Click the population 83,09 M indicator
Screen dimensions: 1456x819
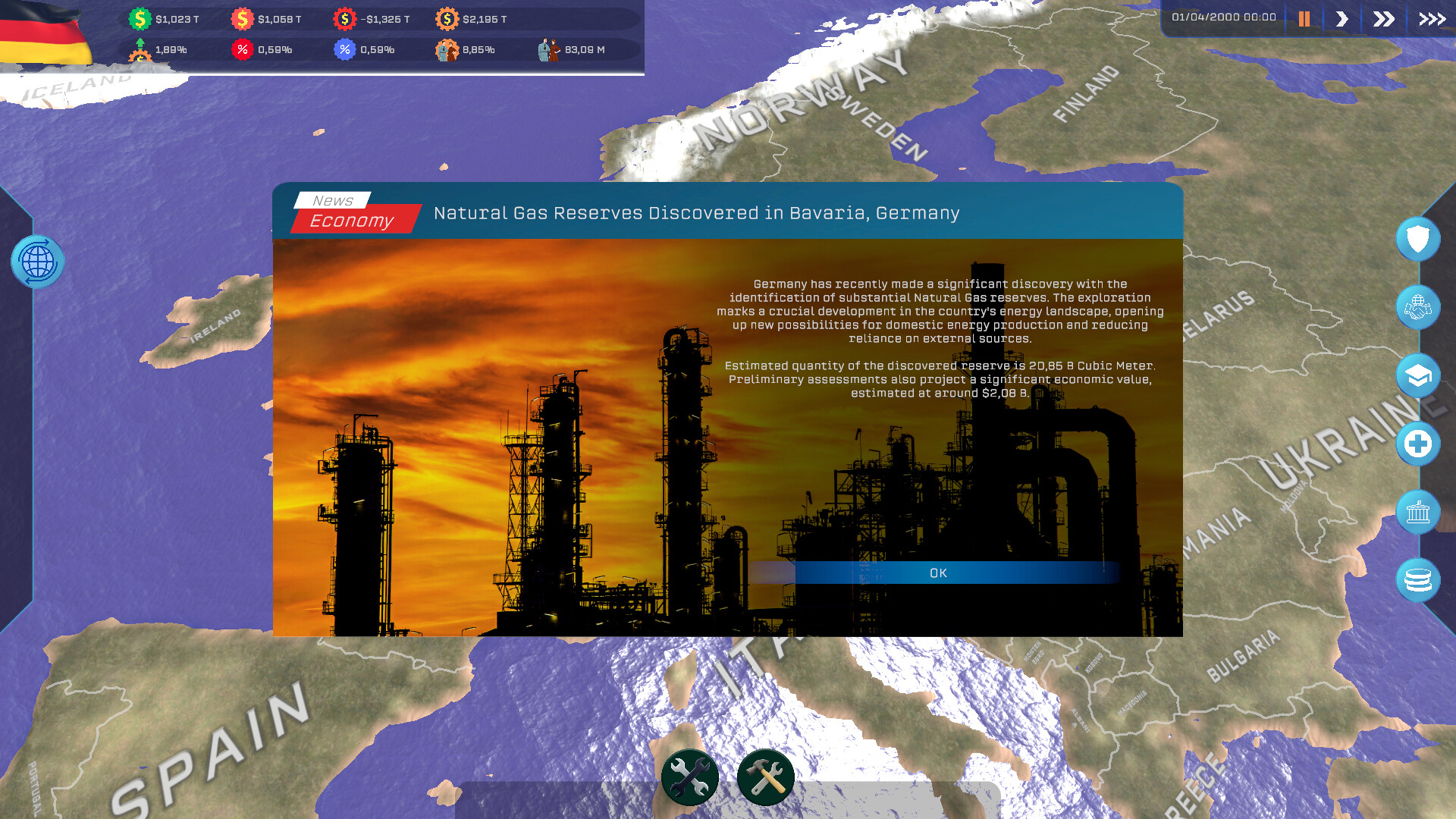pyautogui.click(x=549, y=50)
